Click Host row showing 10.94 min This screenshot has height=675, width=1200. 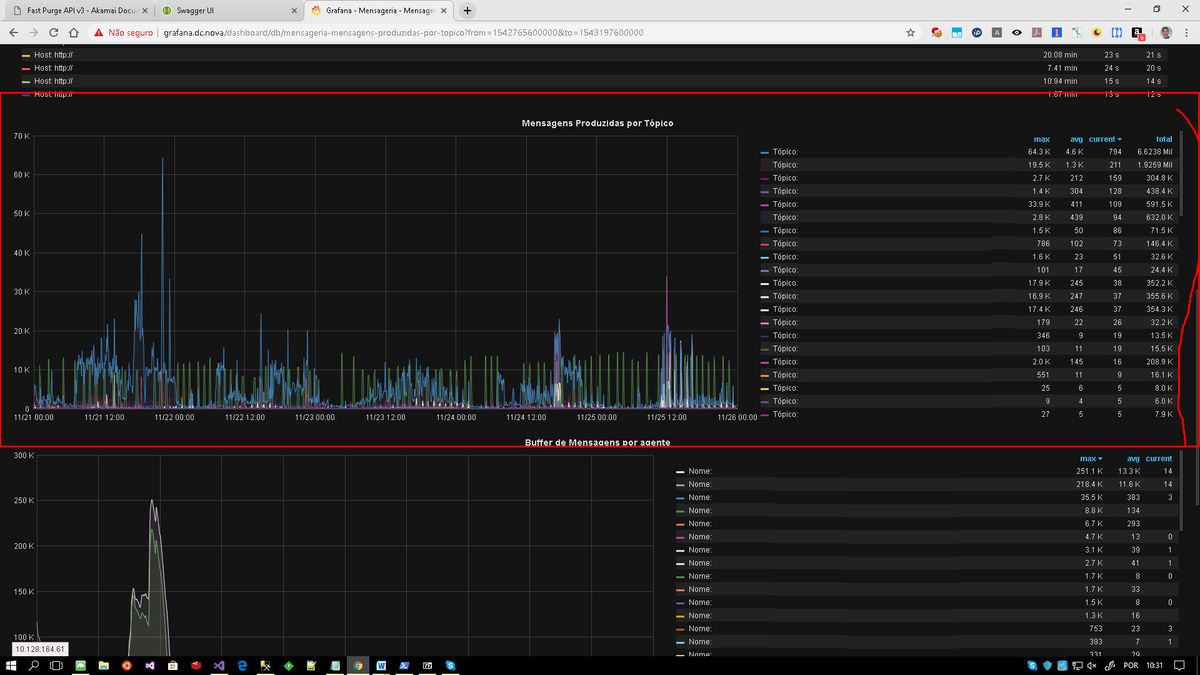click(595, 81)
